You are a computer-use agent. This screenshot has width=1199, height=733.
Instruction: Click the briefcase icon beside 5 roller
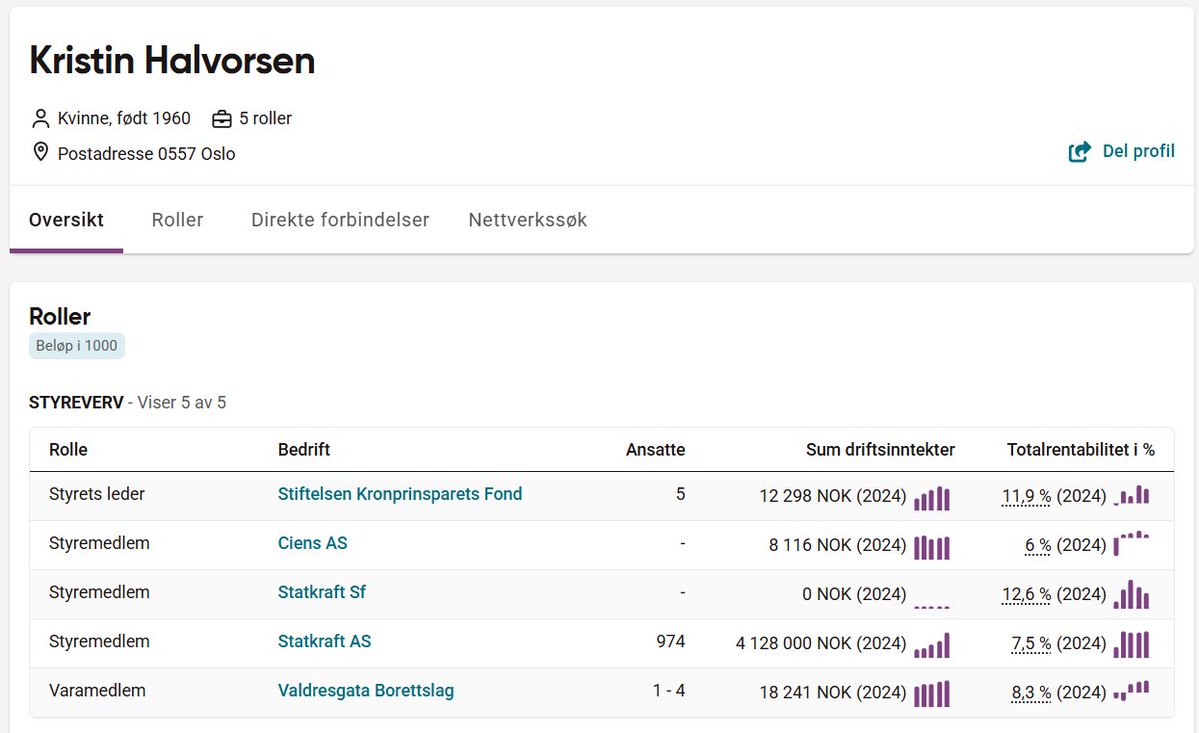[222, 119]
